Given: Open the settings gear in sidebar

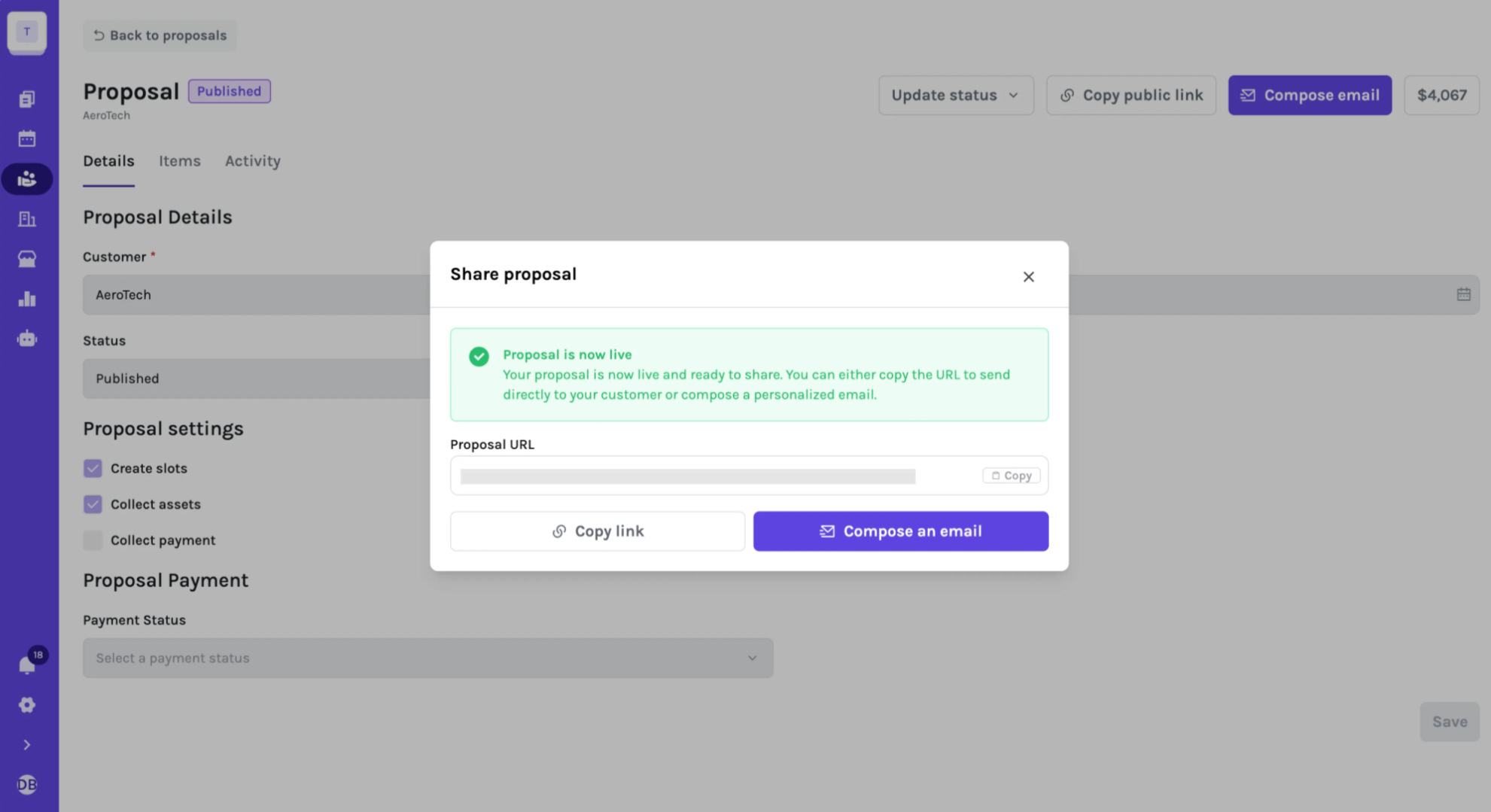Looking at the screenshot, I should pyautogui.click(x=27, y=705).
